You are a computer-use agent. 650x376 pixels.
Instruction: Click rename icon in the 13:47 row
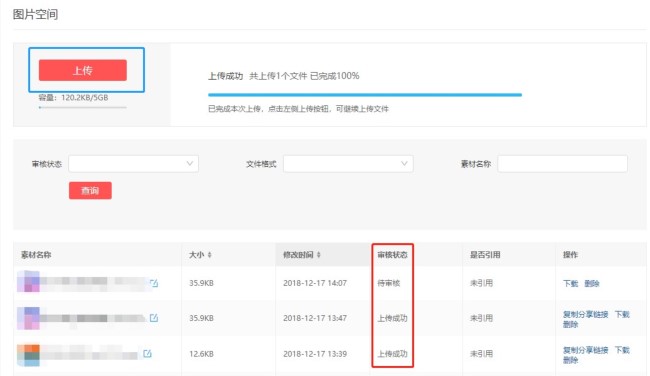[x=154, y=318]
